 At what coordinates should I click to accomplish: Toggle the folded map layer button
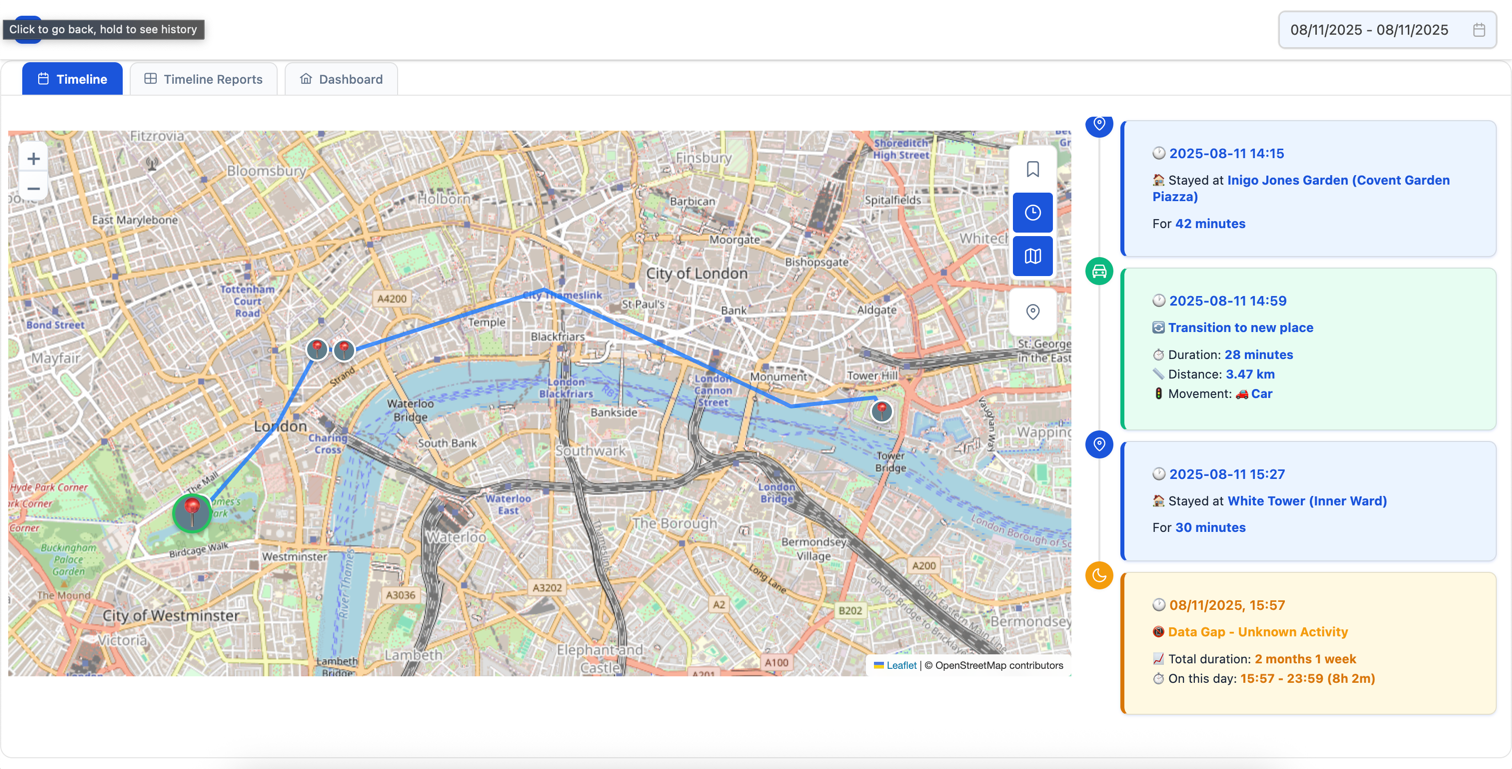coord(1033,256)
